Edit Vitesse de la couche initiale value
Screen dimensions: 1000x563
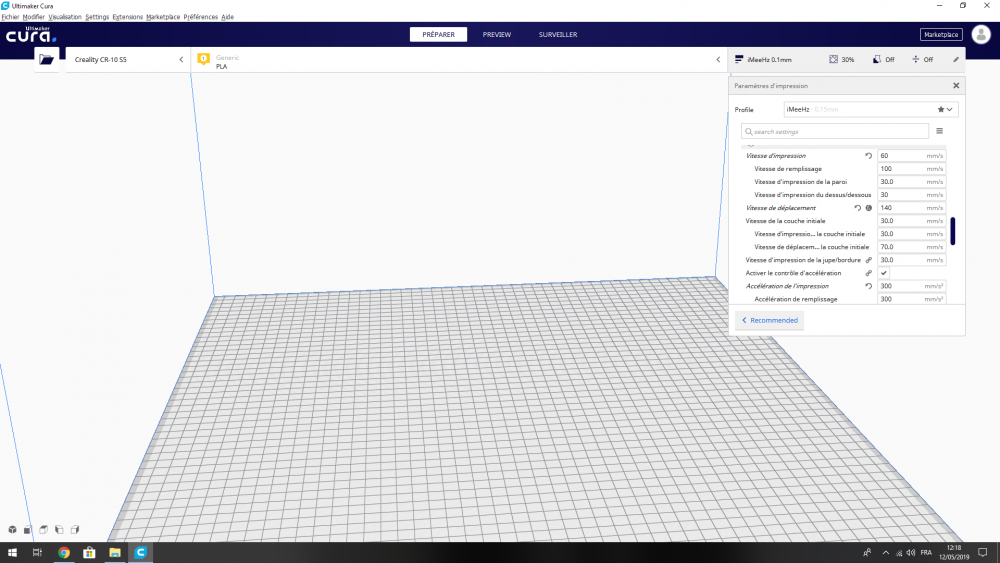coord(911,221)
